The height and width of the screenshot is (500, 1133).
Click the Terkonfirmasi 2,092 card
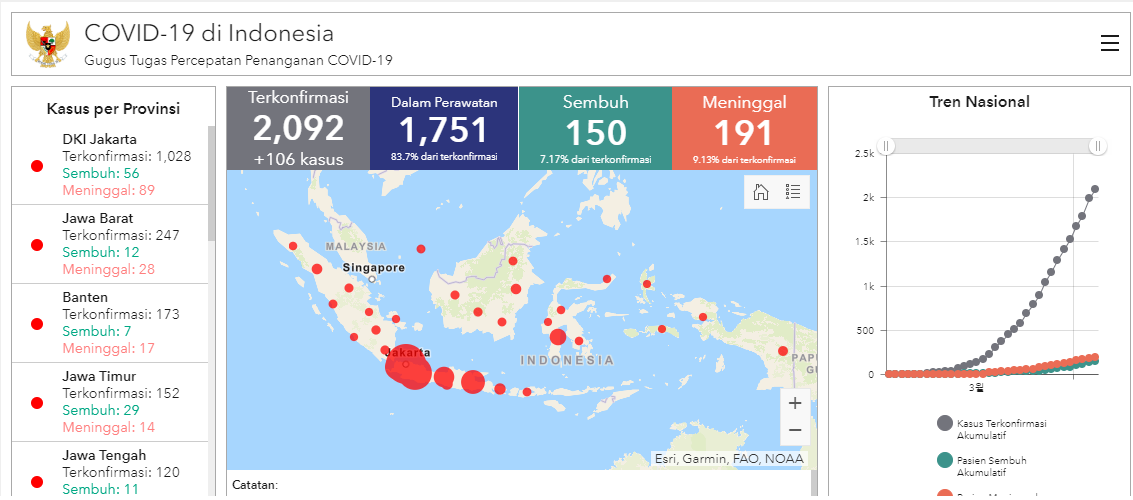[x=298, y=129]
